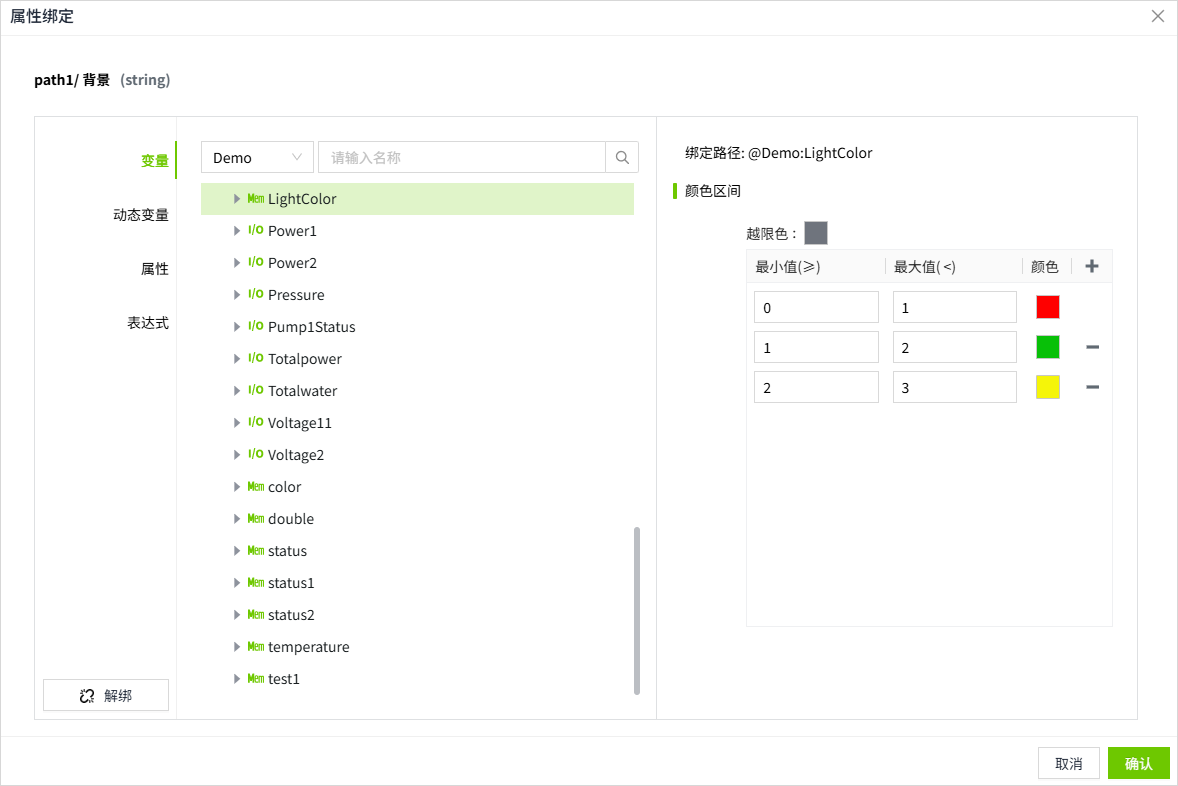Remove the green color range row
Image resolution: width=1178 pixels, height=786 pixels.
pyautogui.click(x=1092, y=347)
